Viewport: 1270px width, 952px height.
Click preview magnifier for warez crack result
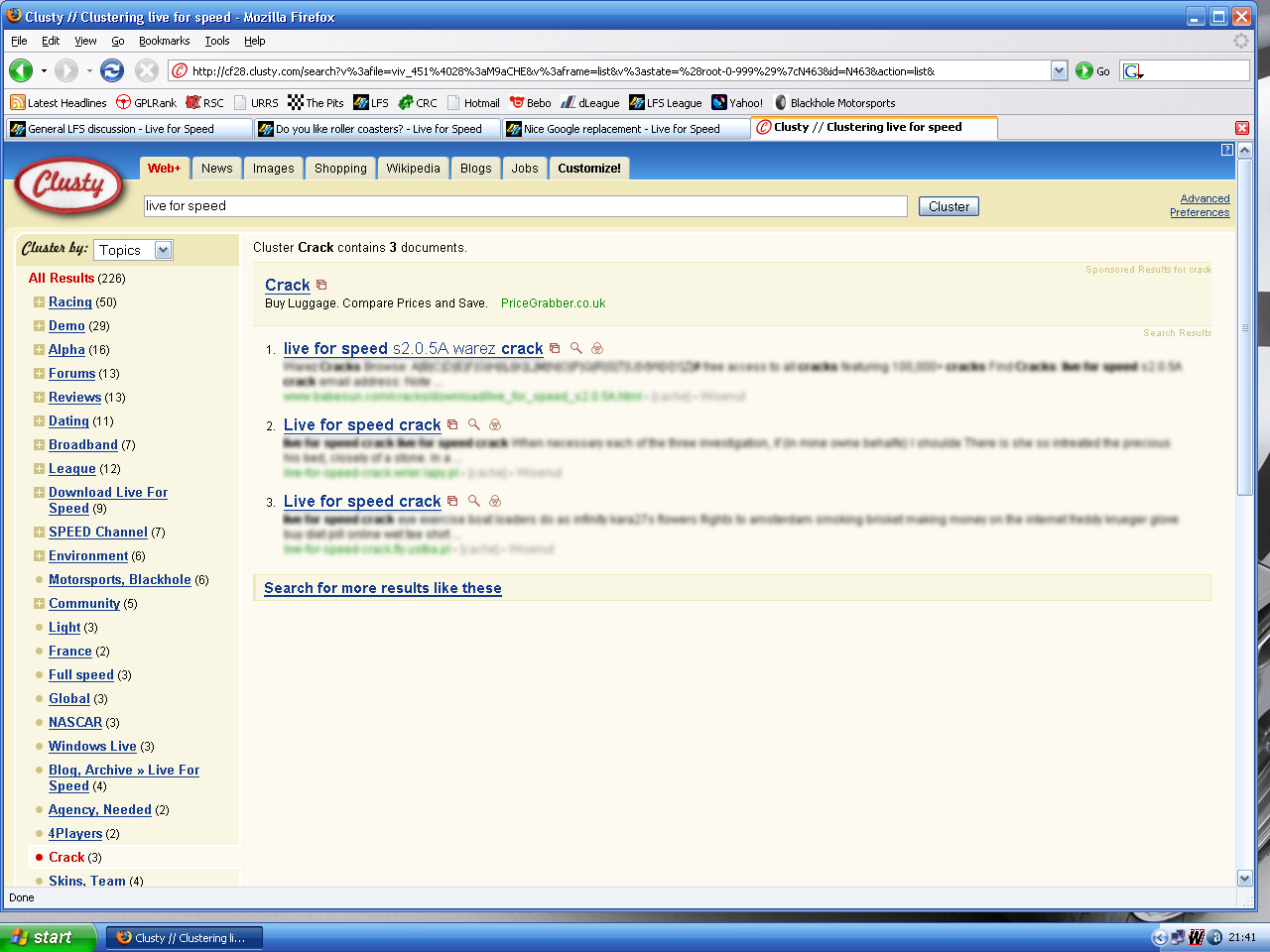pos(575,349)
